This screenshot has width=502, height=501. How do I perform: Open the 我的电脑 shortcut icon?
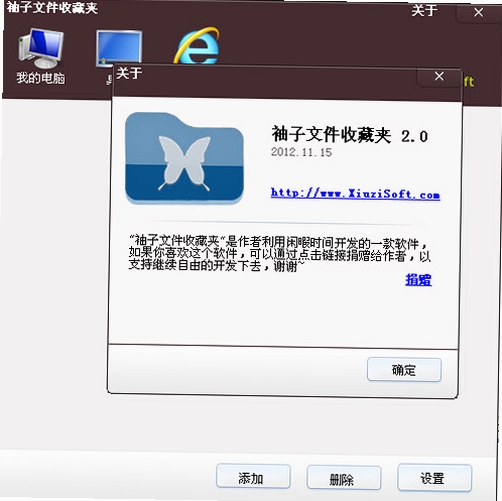pyautogui.click(x=41, y=49)
